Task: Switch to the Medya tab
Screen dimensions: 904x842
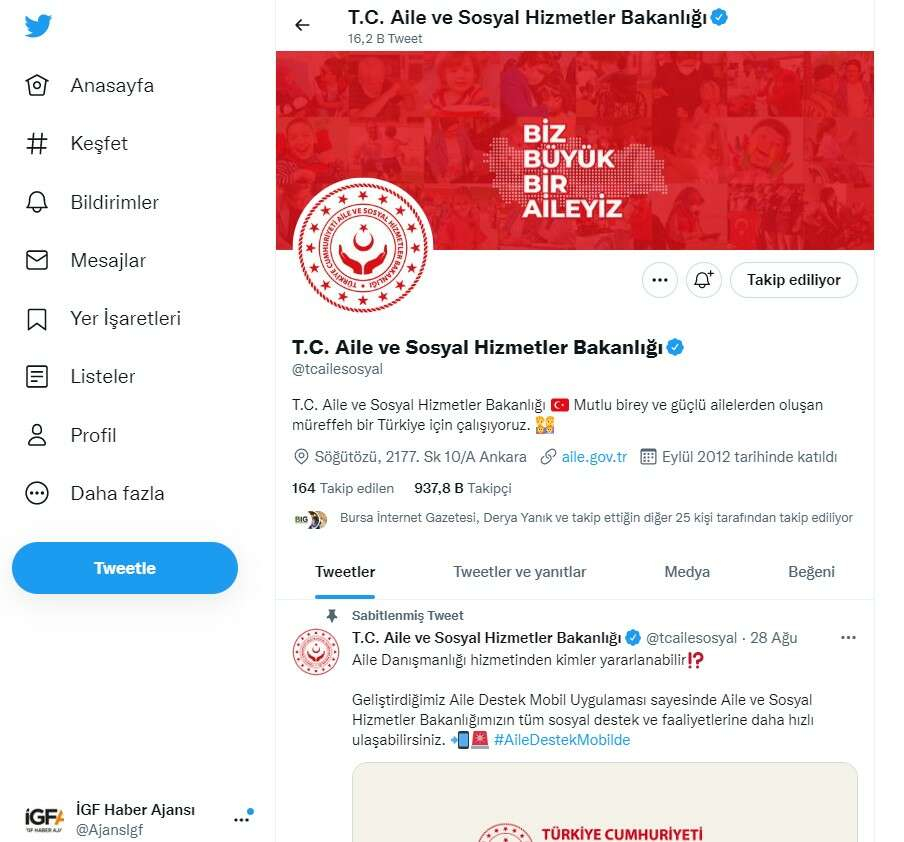Action: click(687, 572)
